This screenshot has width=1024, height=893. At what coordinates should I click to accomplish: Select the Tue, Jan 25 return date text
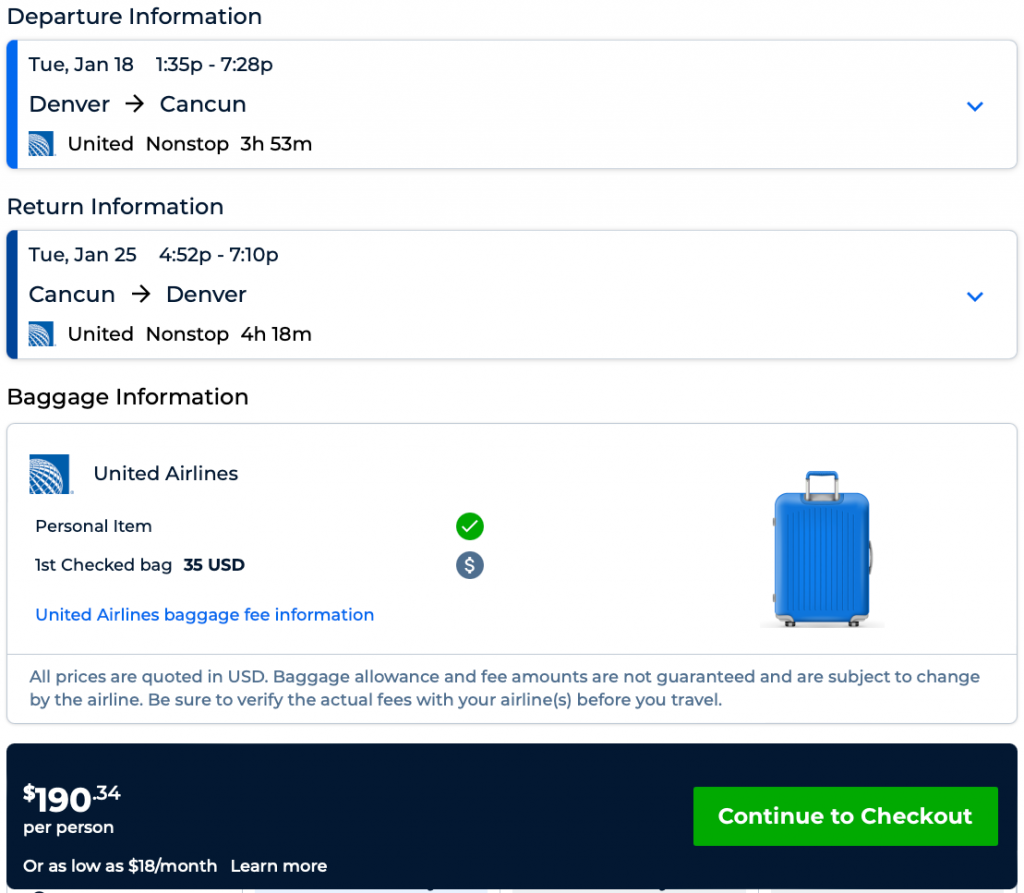click(x=83, y=255)
